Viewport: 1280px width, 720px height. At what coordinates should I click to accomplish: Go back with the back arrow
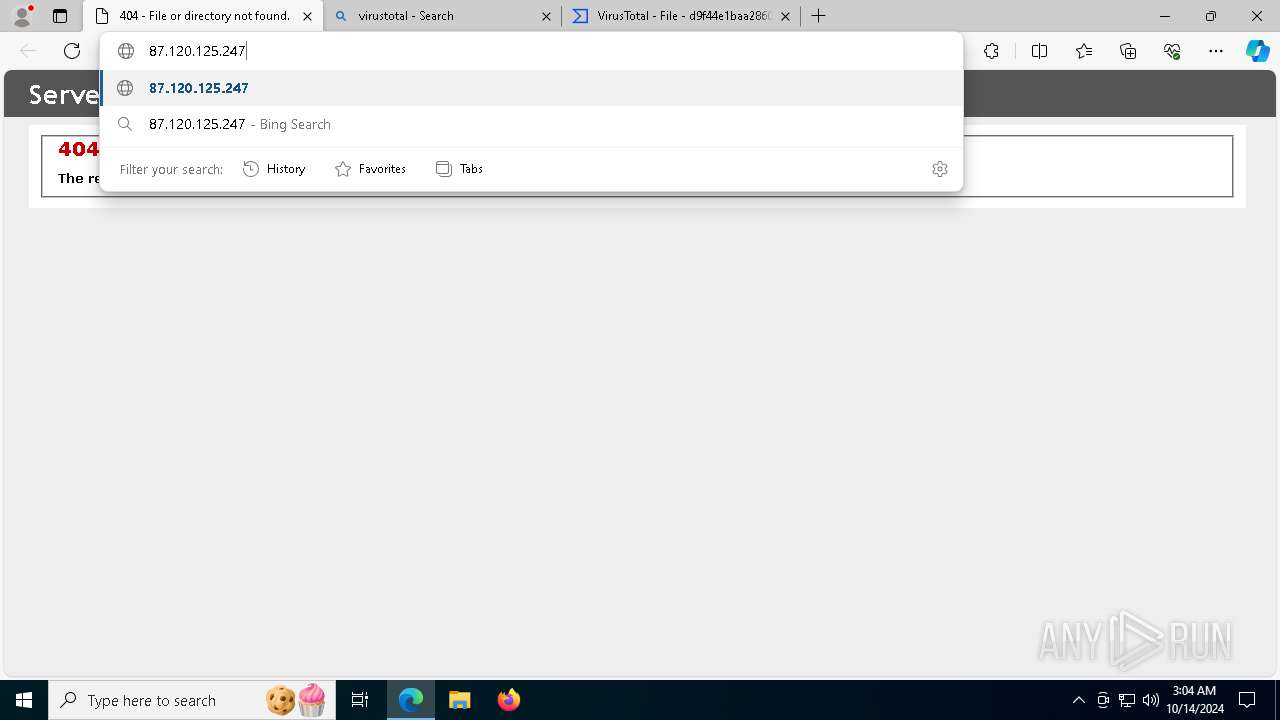tap(28, 51)
